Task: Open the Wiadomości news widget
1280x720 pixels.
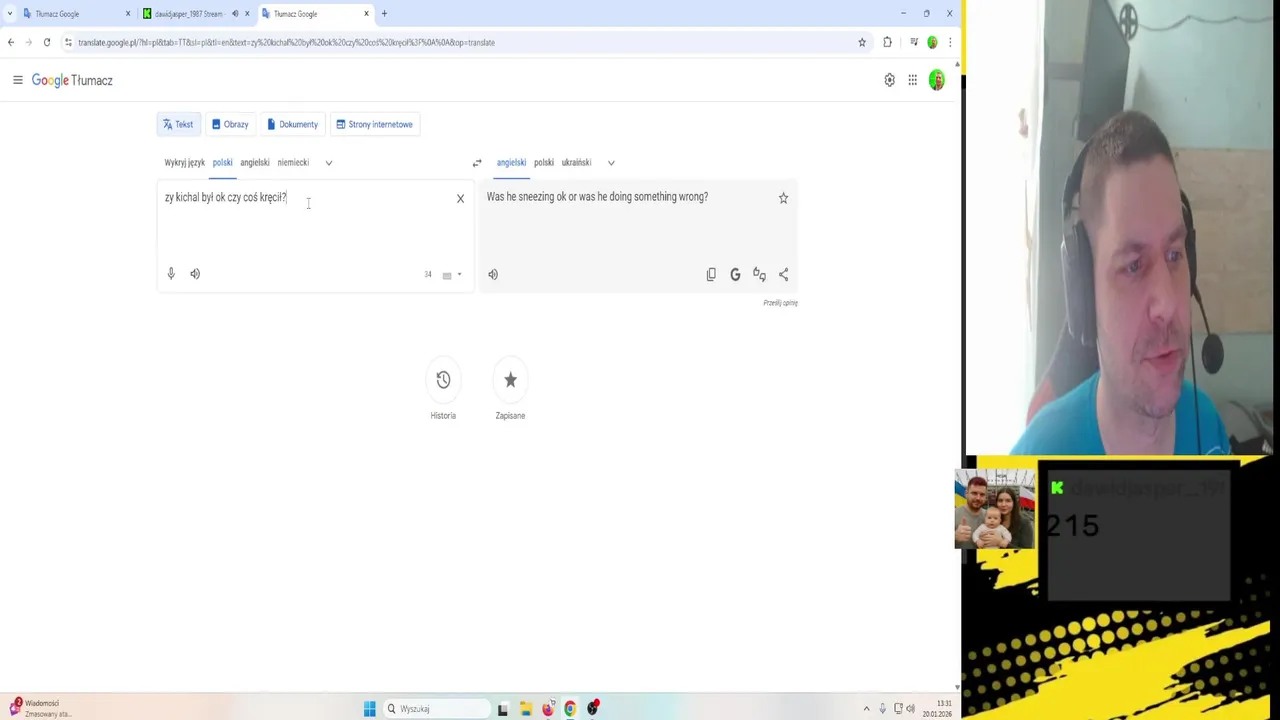Action: click(x=40, y=708)
